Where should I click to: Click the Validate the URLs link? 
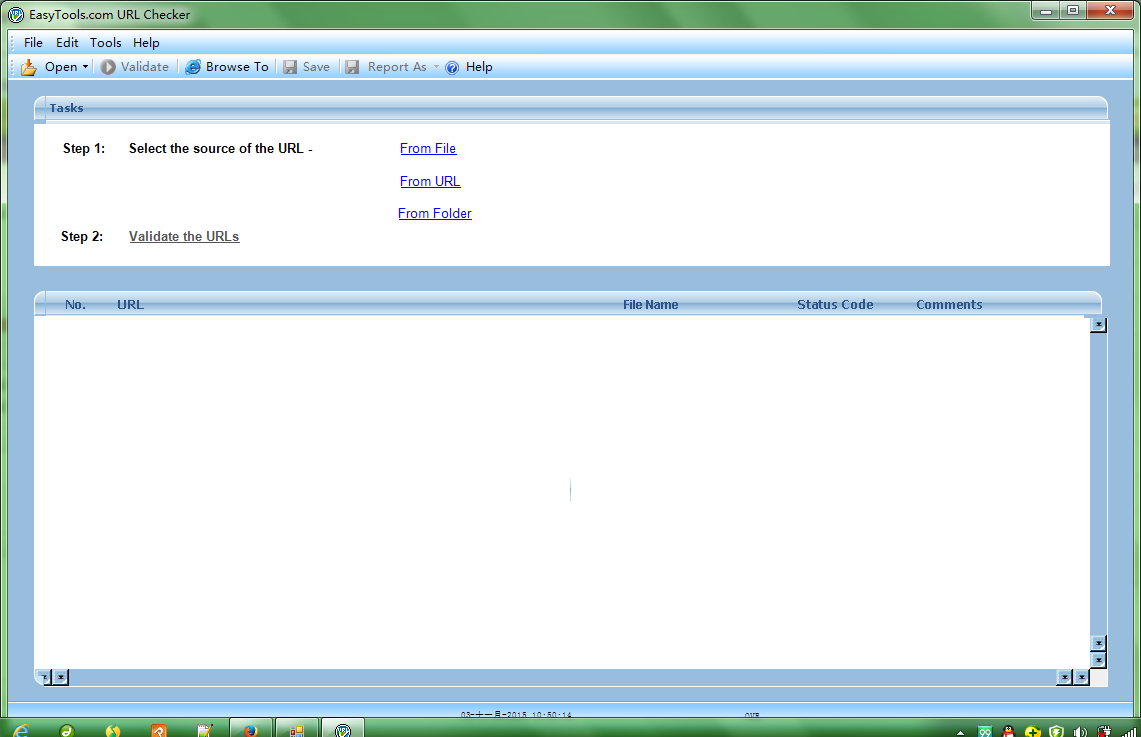pyautogui.click(x=184, y=236)
